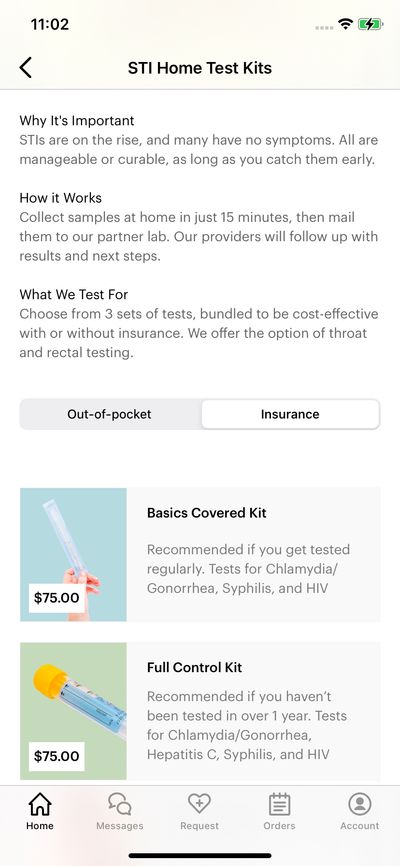Select the Insurance pricing option
This screenshot has width=400, height=866.
point(290,414)
